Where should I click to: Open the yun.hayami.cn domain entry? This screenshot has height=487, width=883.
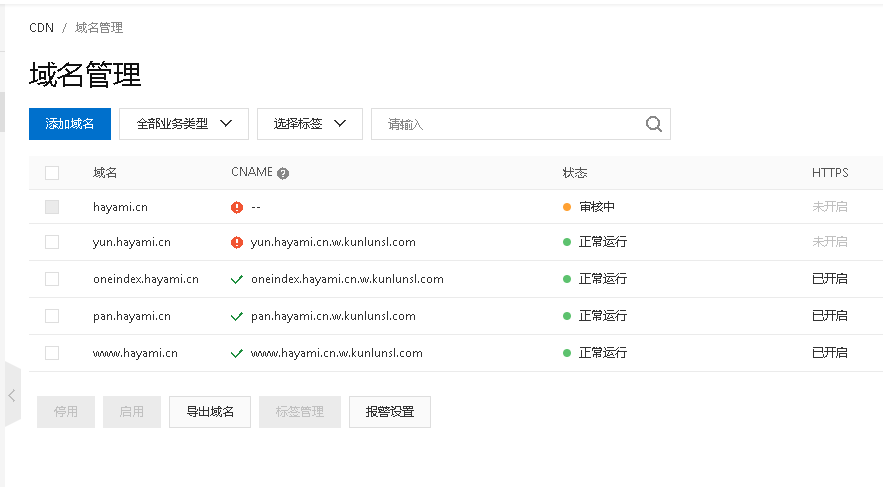tap(132, 242)
